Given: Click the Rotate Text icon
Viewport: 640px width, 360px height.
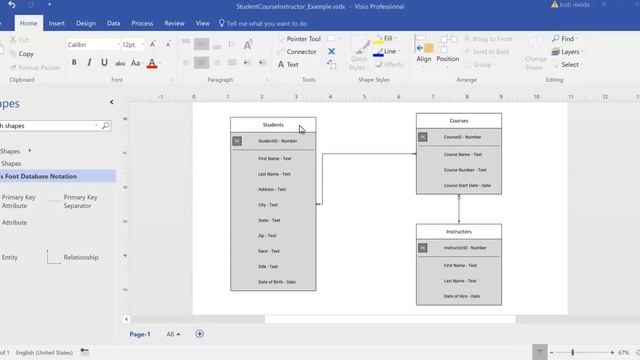Looking at the screenshot, I should 248,44.
